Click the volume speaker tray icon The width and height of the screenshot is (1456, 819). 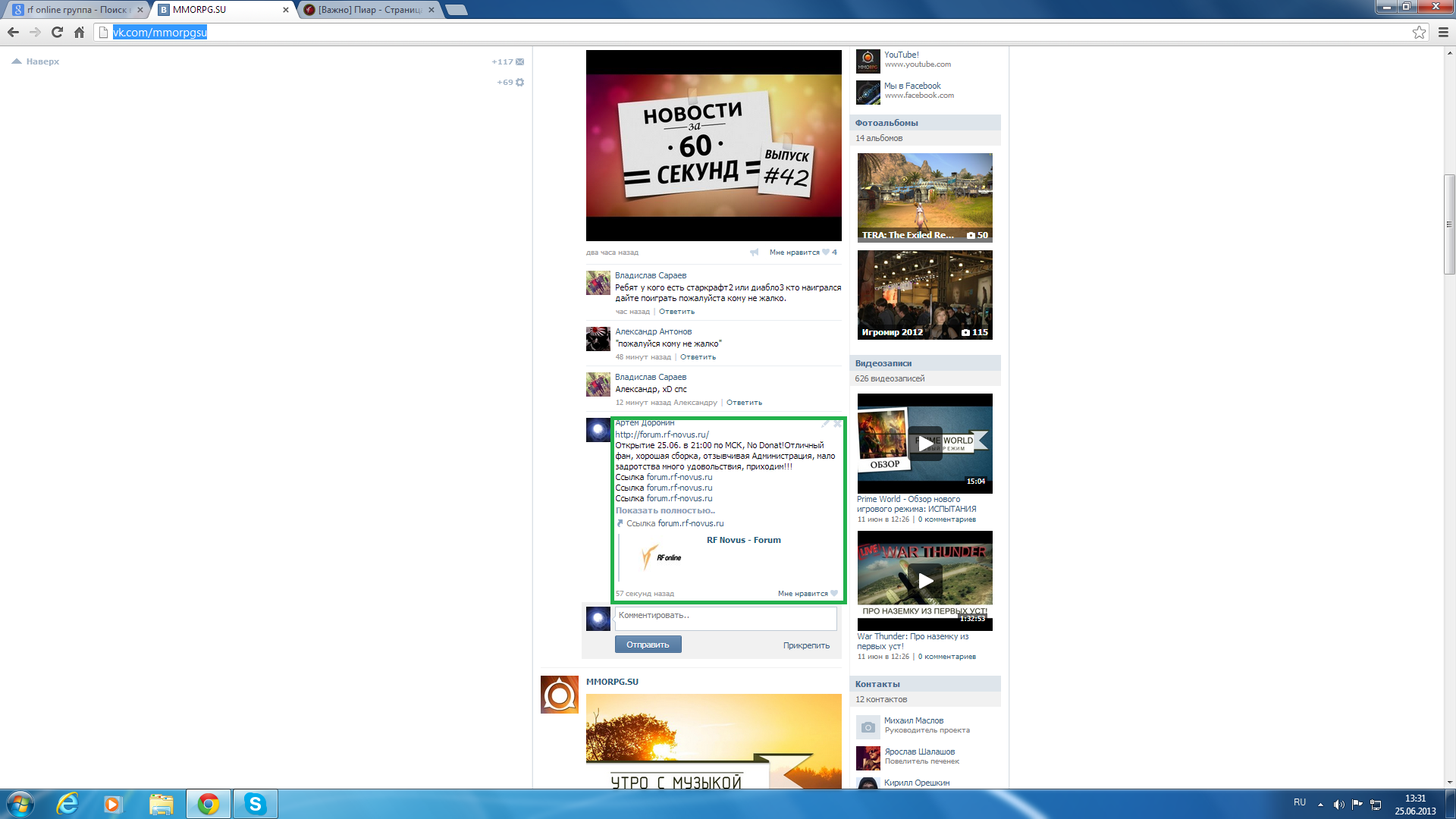1338,805
